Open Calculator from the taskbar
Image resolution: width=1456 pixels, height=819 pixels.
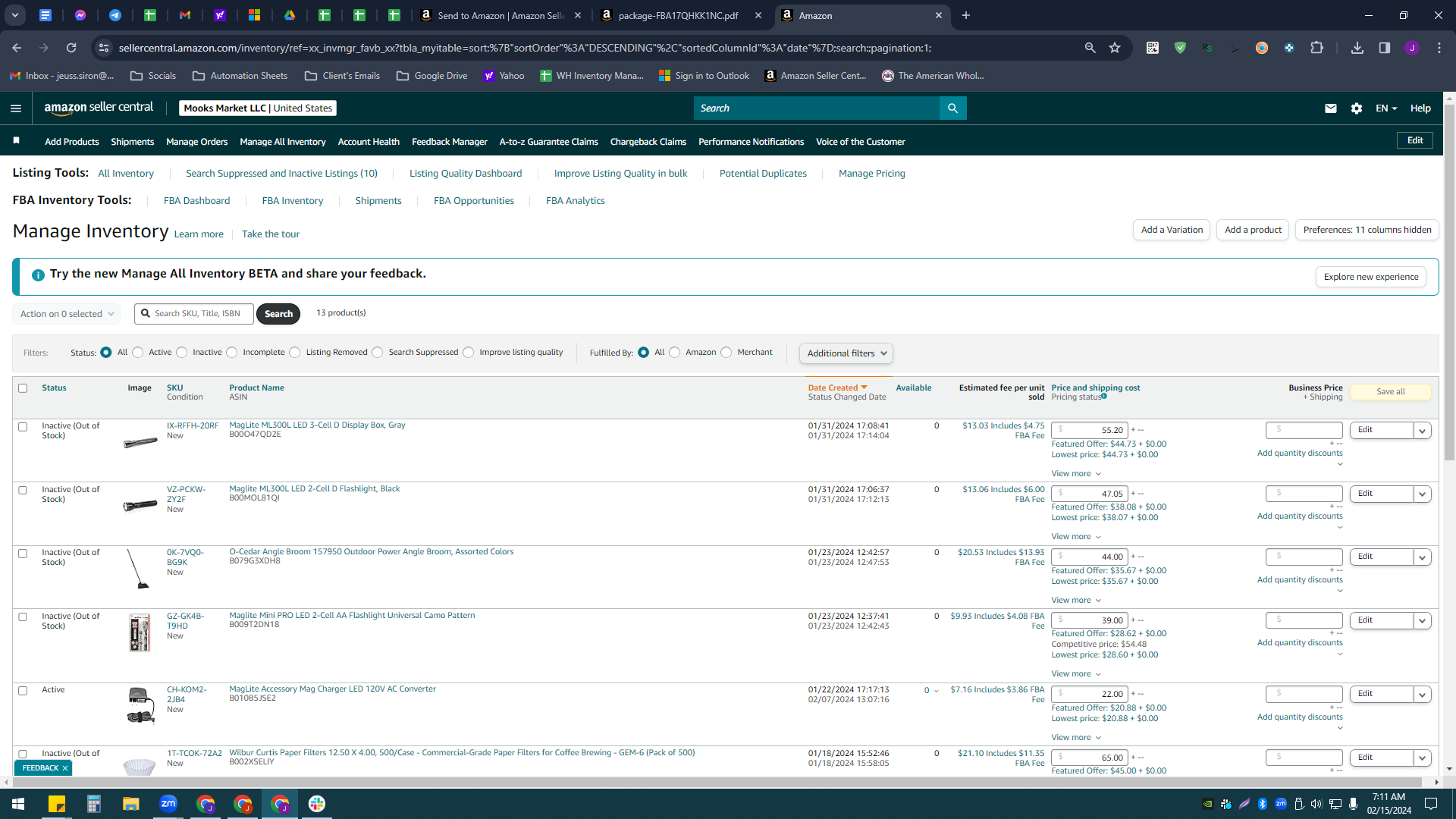click(94, 804)
